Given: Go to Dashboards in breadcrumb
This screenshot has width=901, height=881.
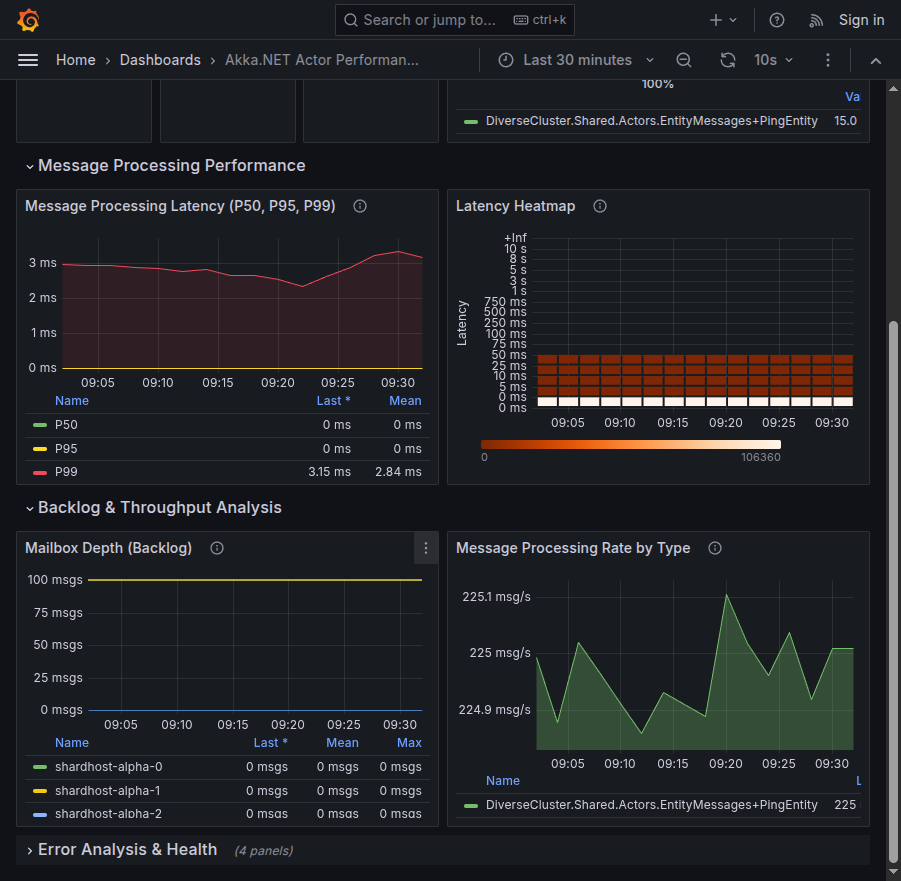Looking at the screenshot, I should [160, 60].
